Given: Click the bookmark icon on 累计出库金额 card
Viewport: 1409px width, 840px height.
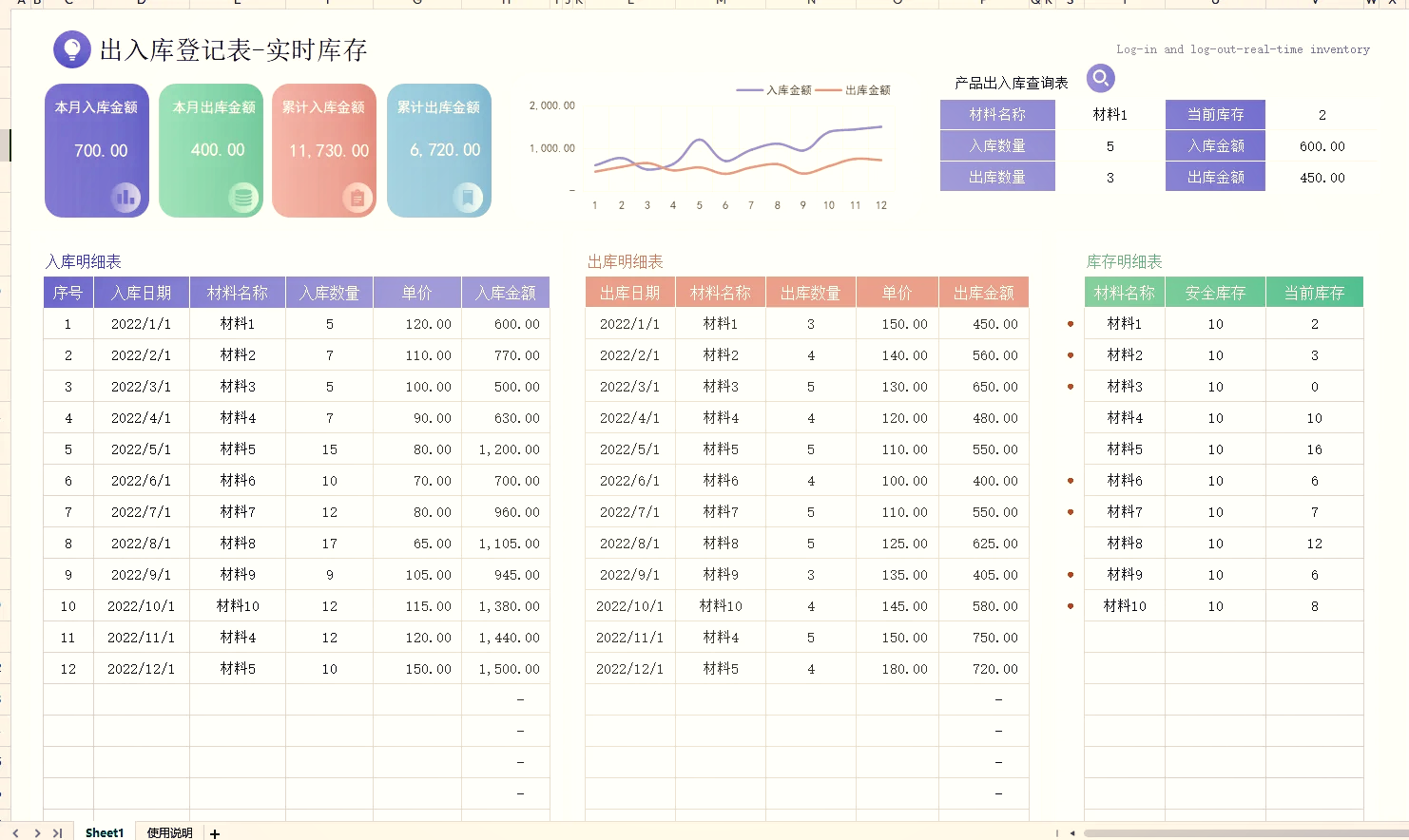Looking at the screenshot, I should (x=468, y=198).
